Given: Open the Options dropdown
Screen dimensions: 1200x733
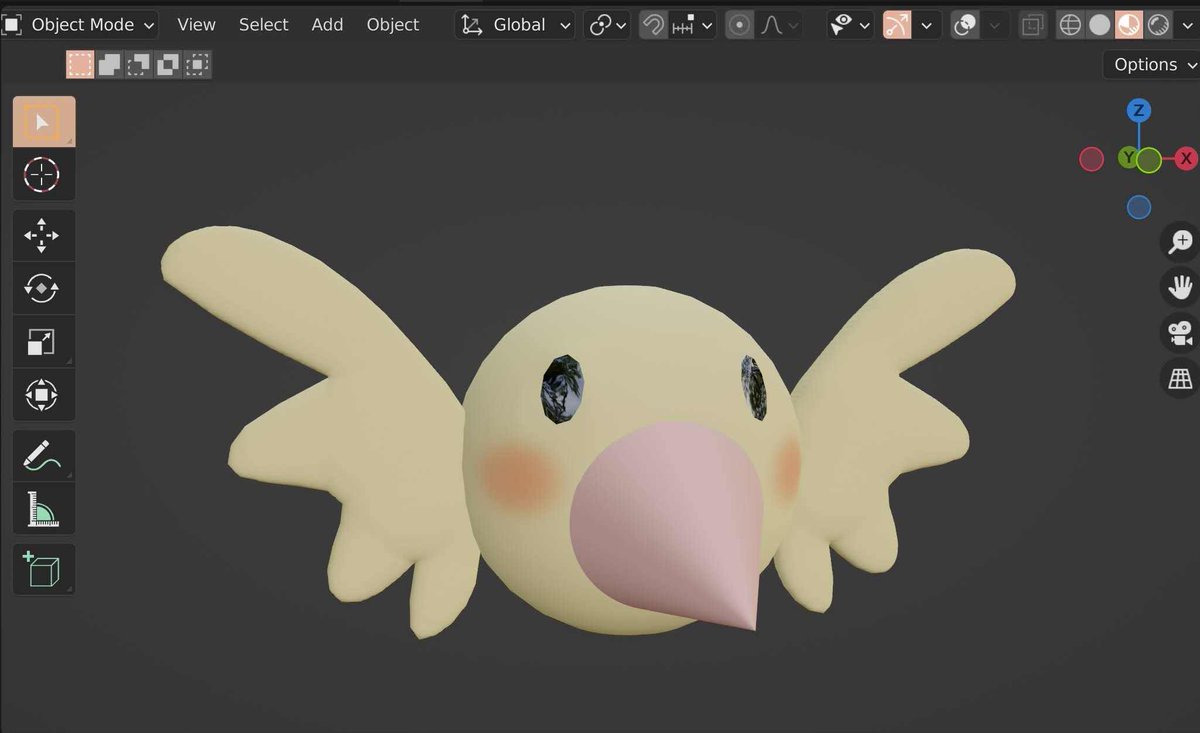Looking at the screenshot, I should 1151,65.
